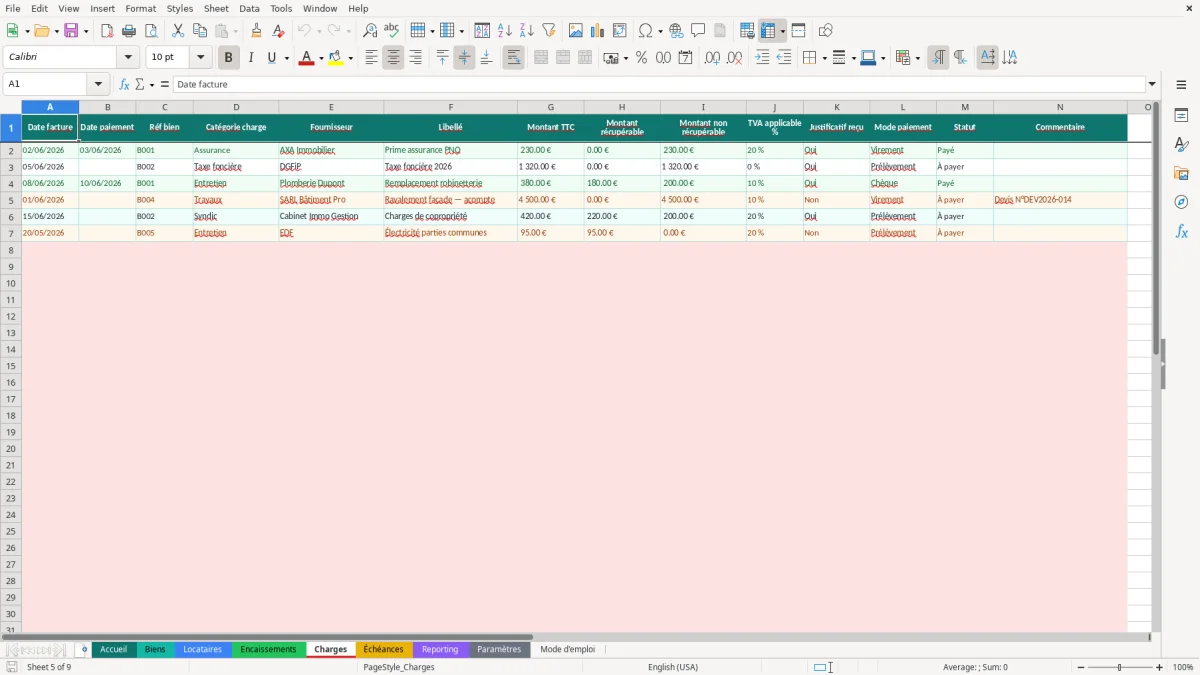Click the Clear Direct Formatting icon
This screenshot has width=1200, height=675.
[x=279, y=31]
